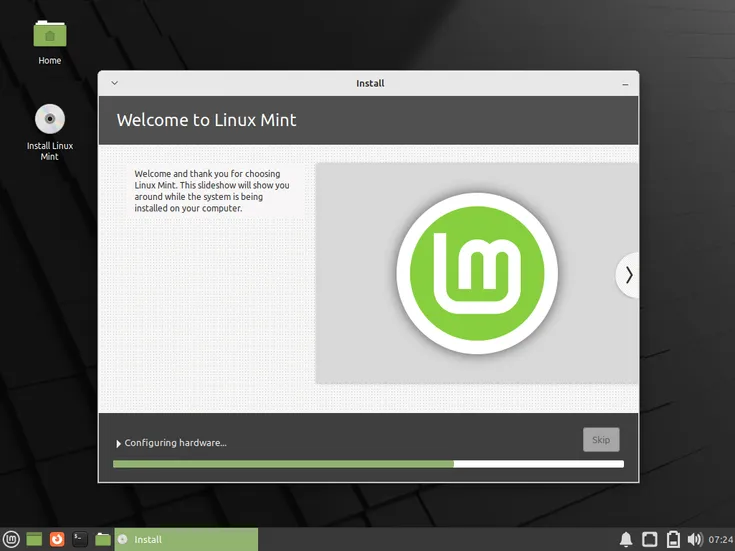Image resolution: width=735 pixels, height=551 pixels.
Task: Minimize the Install window
Action: tap(625, 84)
